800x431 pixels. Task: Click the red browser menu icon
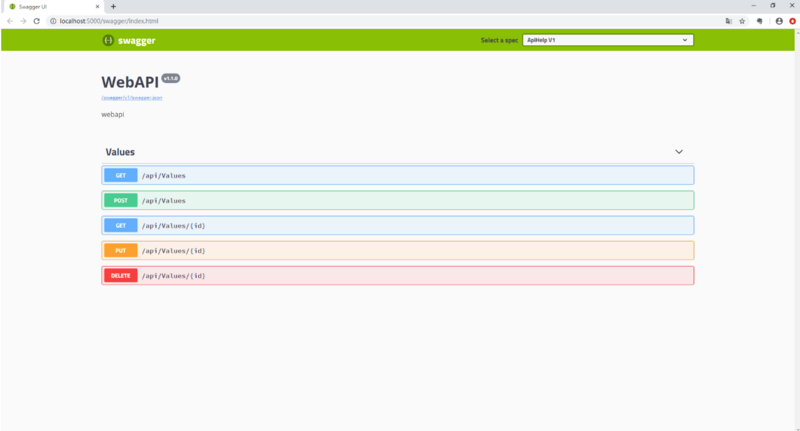[792, 21]
